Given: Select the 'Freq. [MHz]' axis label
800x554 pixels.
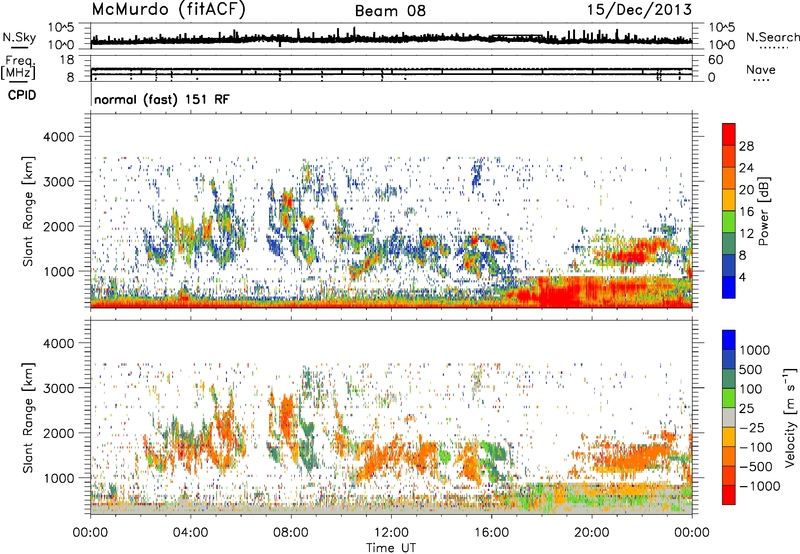Looking at the screenshot, I should tap(18, 67).
